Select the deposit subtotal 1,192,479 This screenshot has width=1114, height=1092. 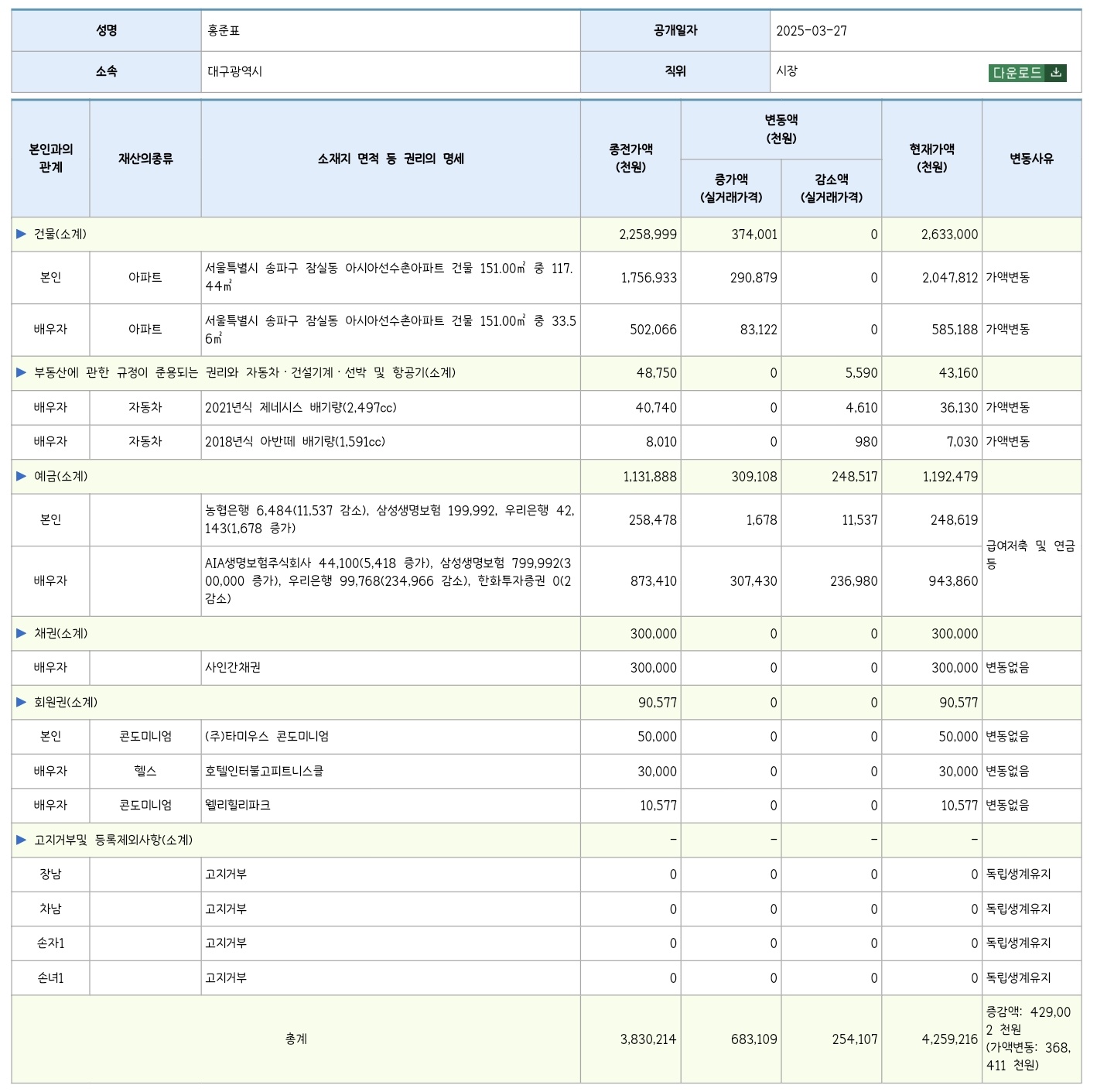coord(951,476)
